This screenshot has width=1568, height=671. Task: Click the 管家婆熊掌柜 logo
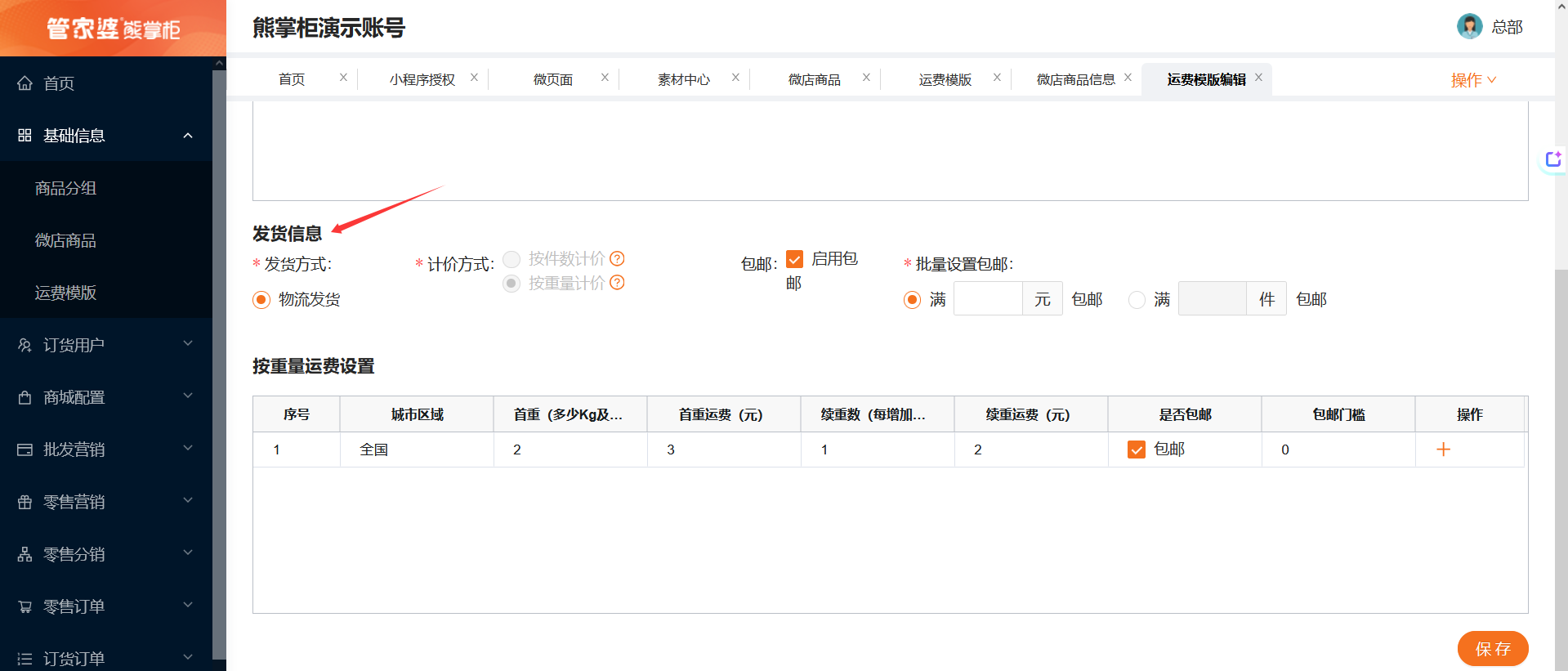click(x=113, y=29)
